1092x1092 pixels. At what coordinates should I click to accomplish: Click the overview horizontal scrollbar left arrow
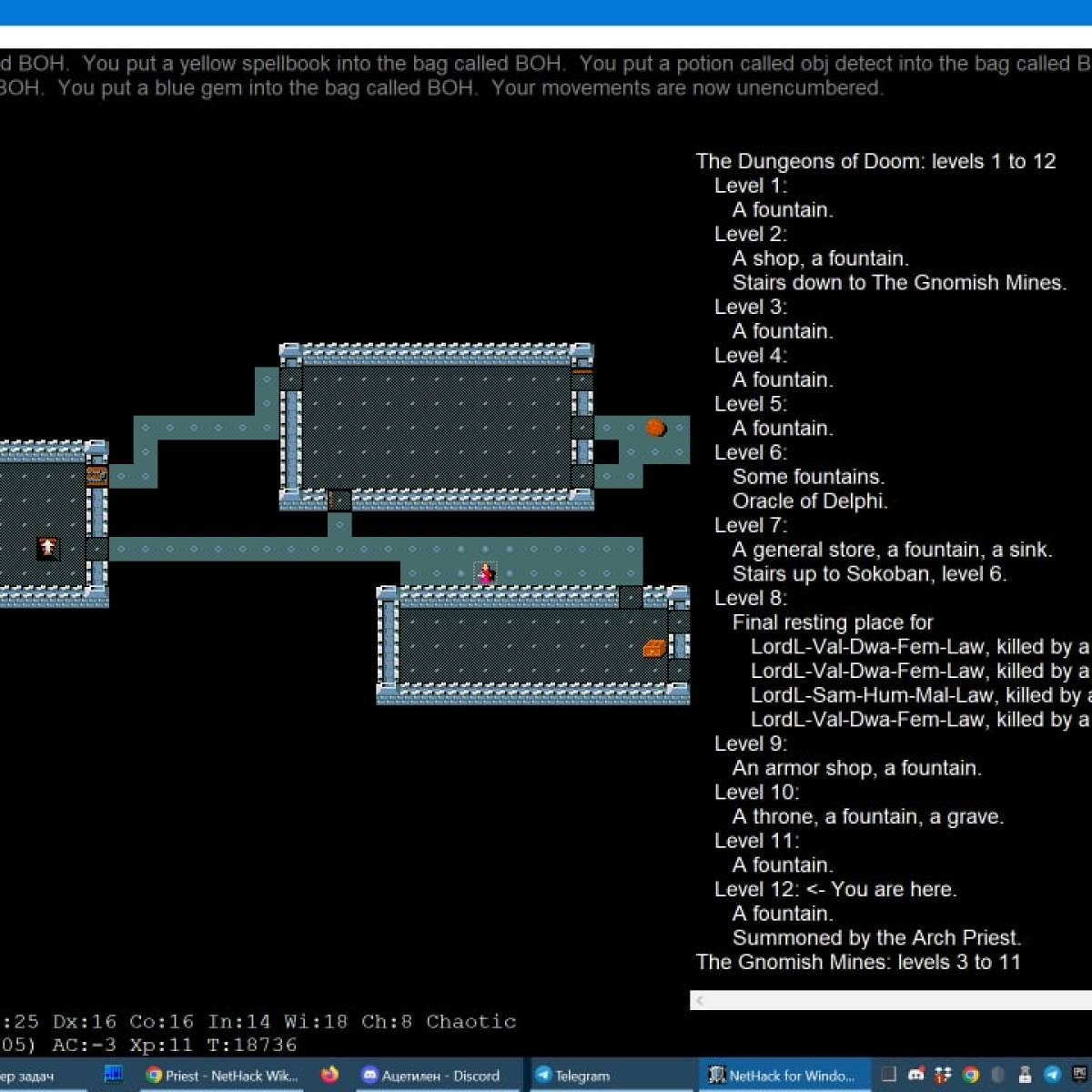[700, 1000]
